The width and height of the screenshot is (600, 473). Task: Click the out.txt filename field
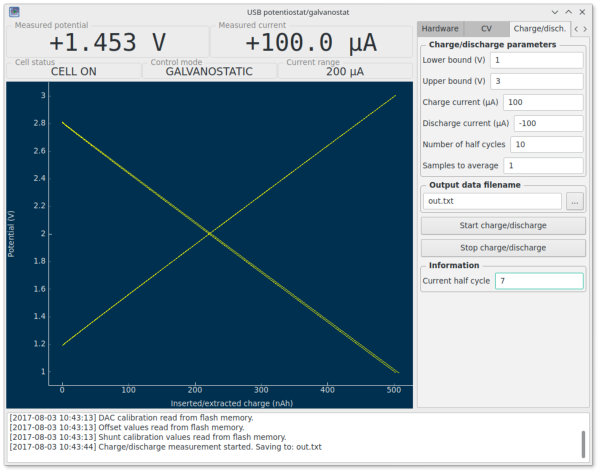(x=492, y=201)
